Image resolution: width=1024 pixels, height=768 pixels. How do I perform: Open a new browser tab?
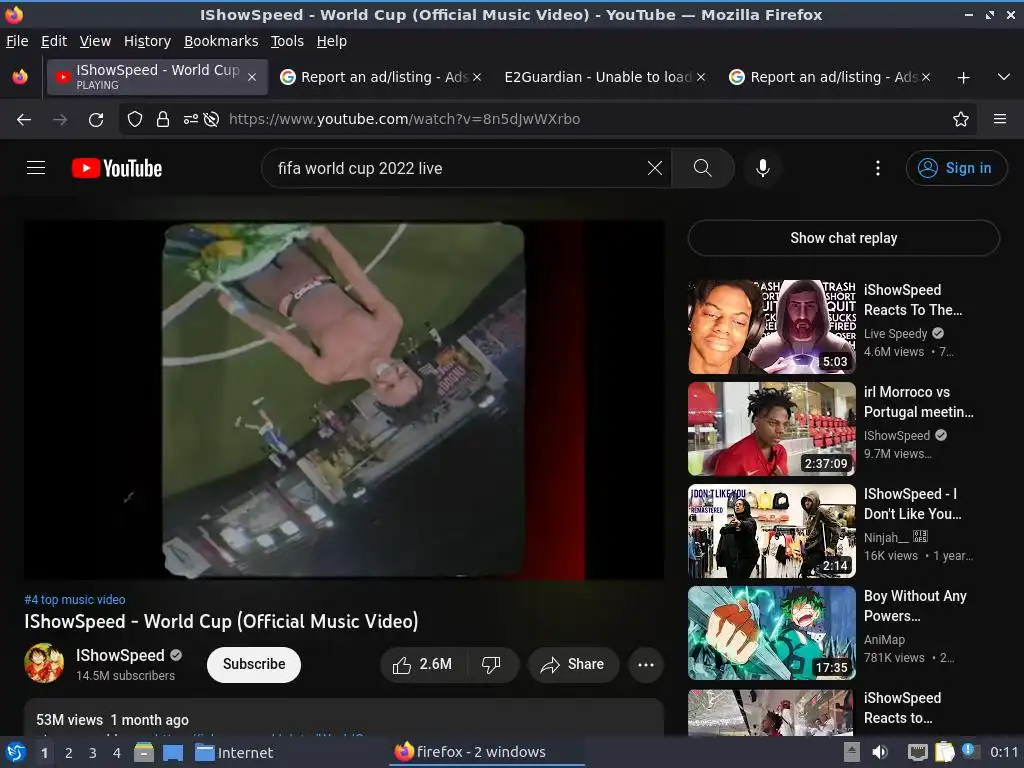(x=963, y=78)
